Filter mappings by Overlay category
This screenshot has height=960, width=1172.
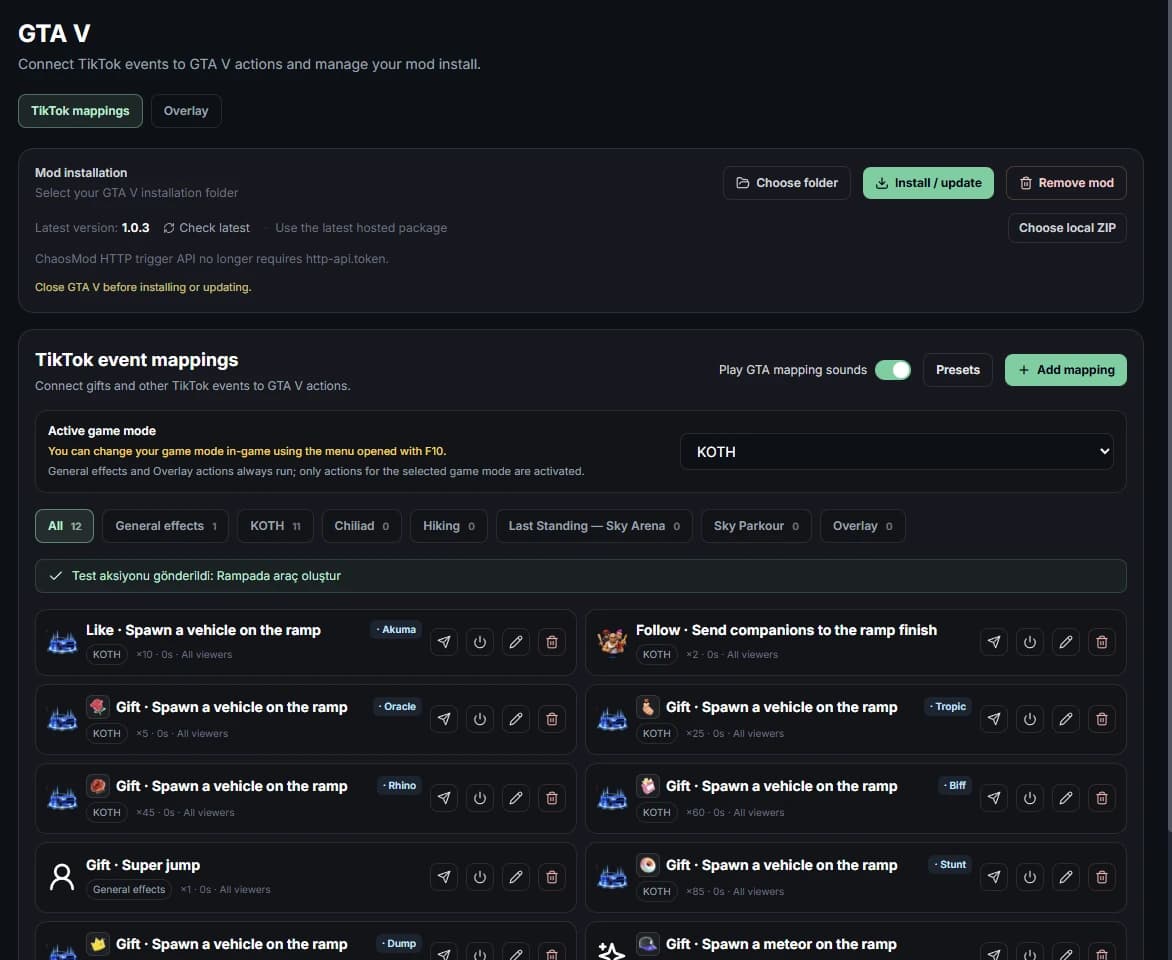(x=863, y=526)
